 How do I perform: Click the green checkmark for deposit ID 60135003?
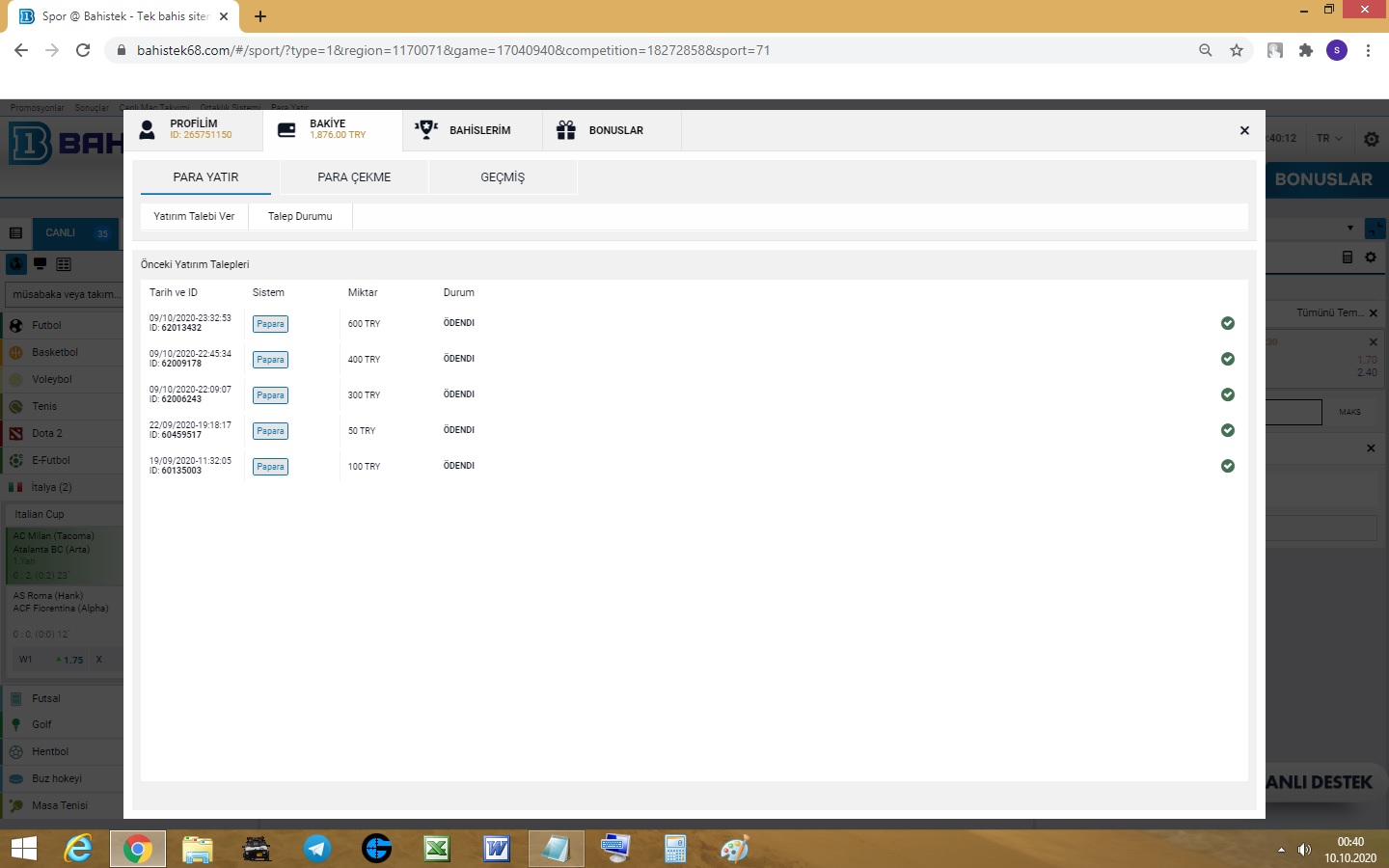[x=1228, y=466]
